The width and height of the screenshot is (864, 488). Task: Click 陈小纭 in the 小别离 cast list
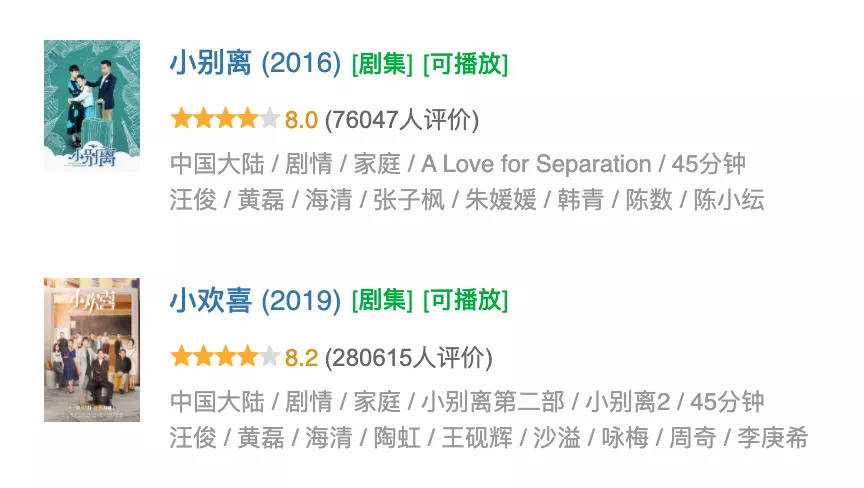(x=729, y=200)
